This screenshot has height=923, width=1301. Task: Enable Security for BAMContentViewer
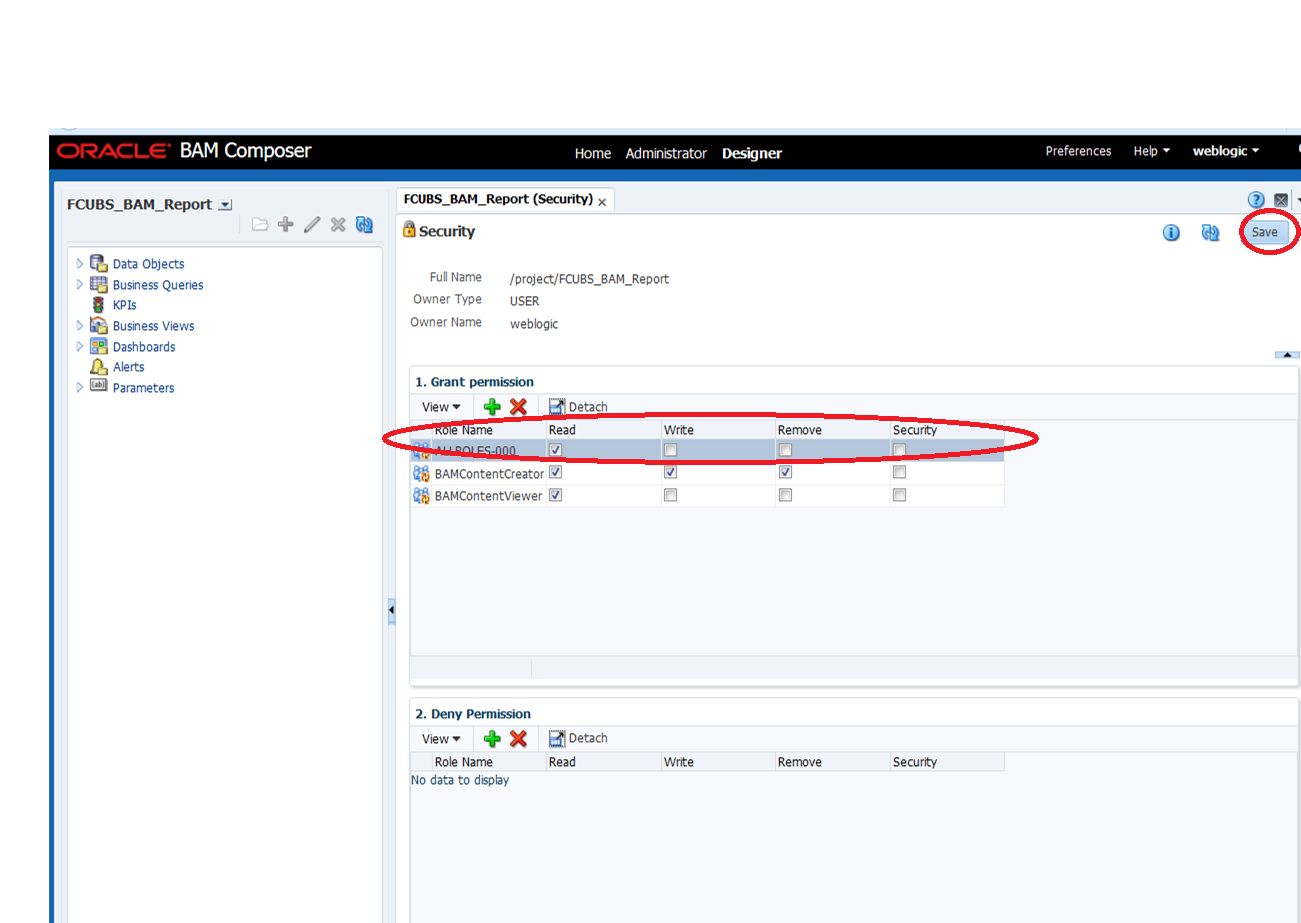click(900, 495)
